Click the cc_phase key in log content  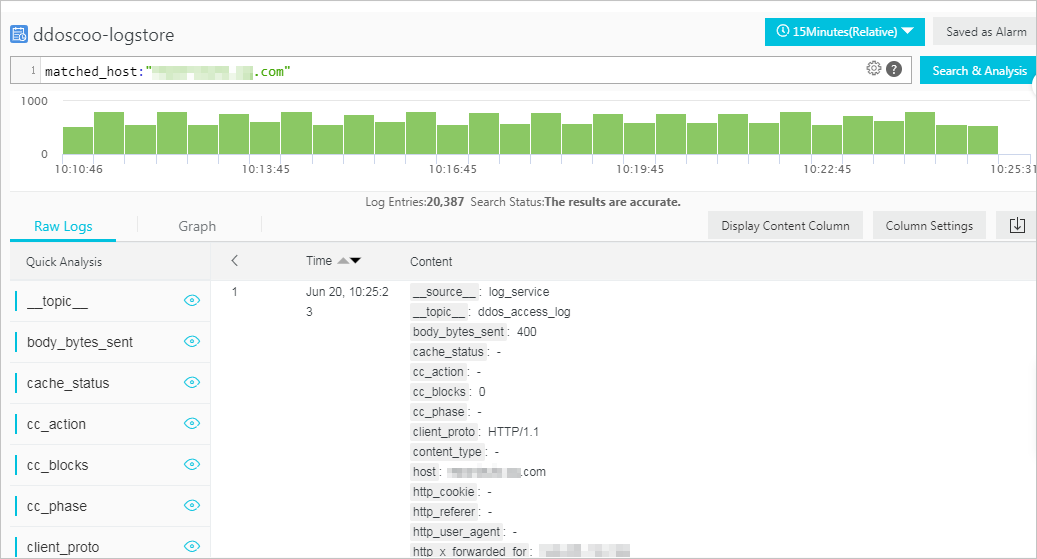click(438, 412)
